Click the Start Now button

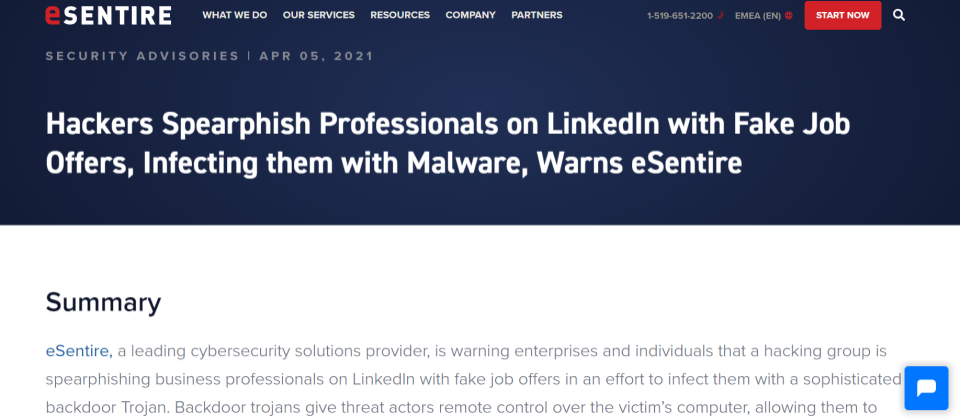click(x=842, y=15)
